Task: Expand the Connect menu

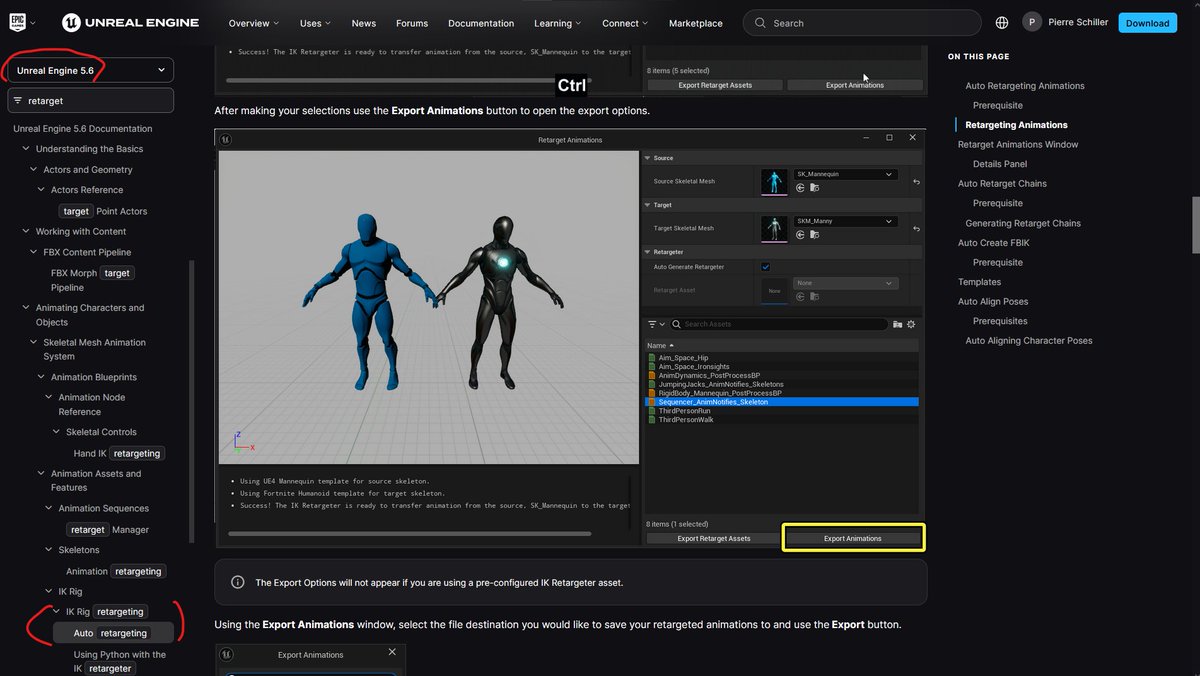Action: (x=625, y=23)
